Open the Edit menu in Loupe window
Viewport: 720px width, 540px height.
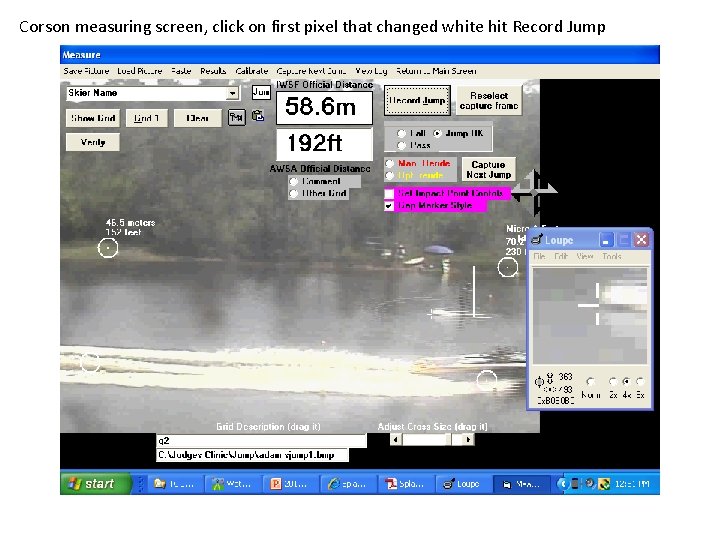click(x=561, y=256)
